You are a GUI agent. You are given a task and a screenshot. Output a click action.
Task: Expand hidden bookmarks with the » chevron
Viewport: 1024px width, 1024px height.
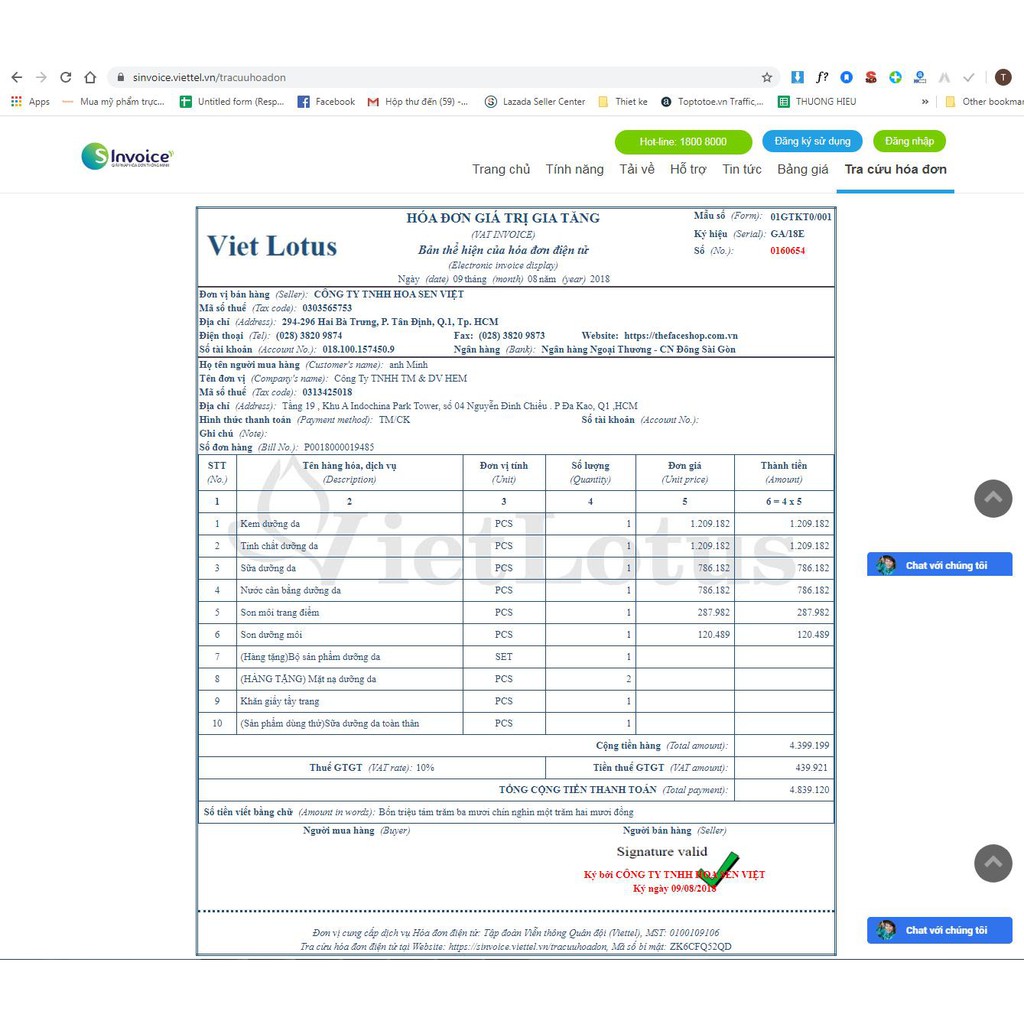click(925, 102)
